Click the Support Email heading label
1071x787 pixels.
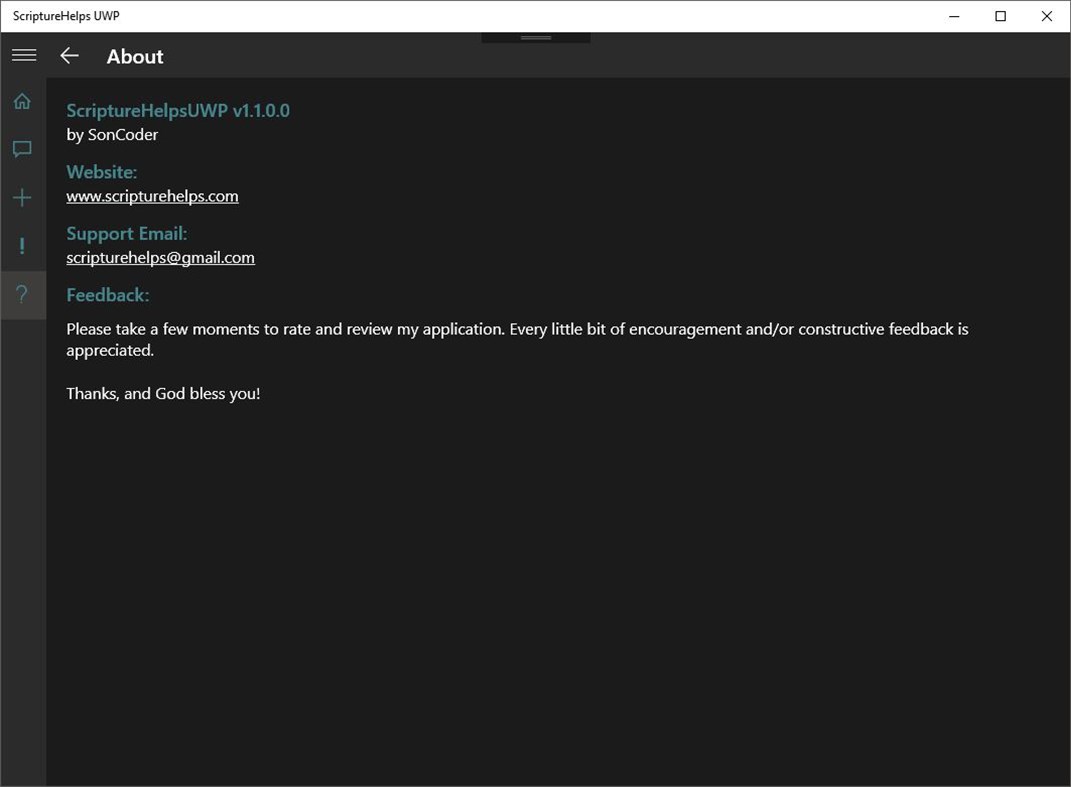(x=126, y=233)
